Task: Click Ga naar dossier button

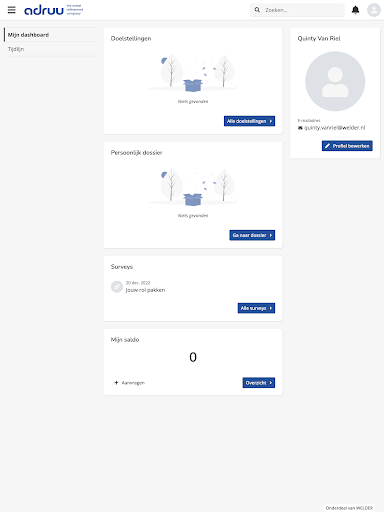Action: (x=252, y=235)
